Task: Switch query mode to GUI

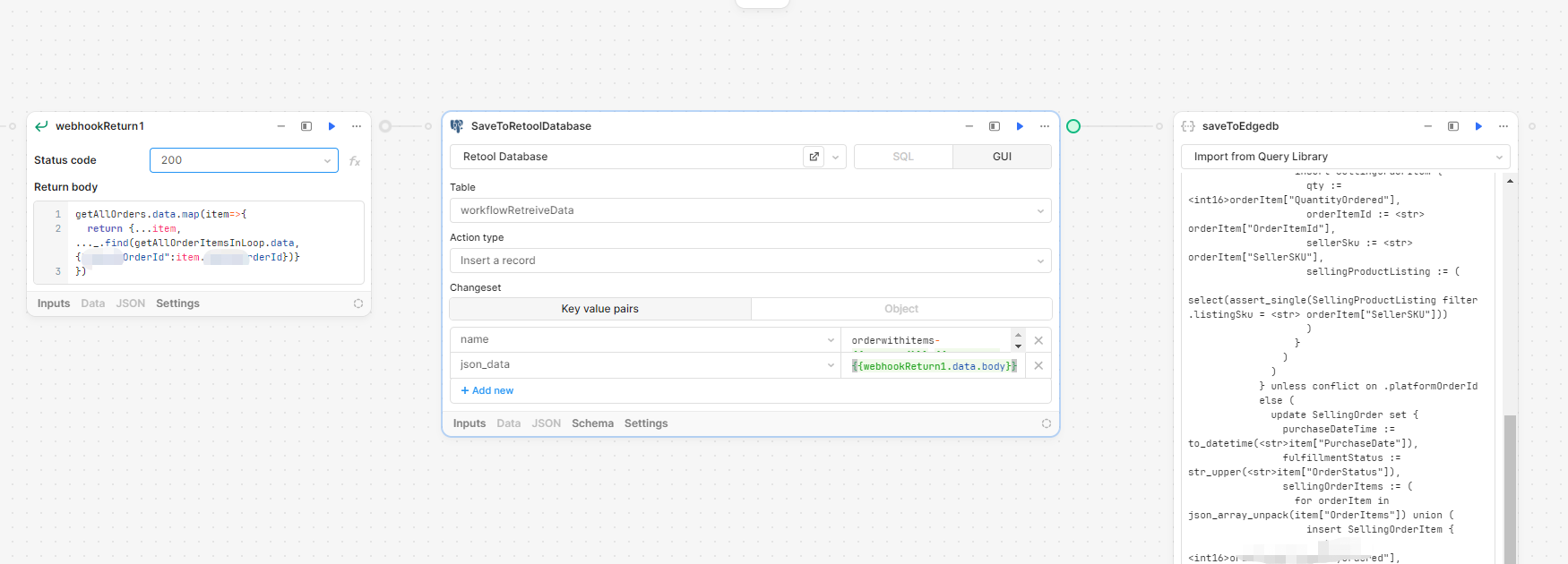Action: click(x=1002, y=157)
